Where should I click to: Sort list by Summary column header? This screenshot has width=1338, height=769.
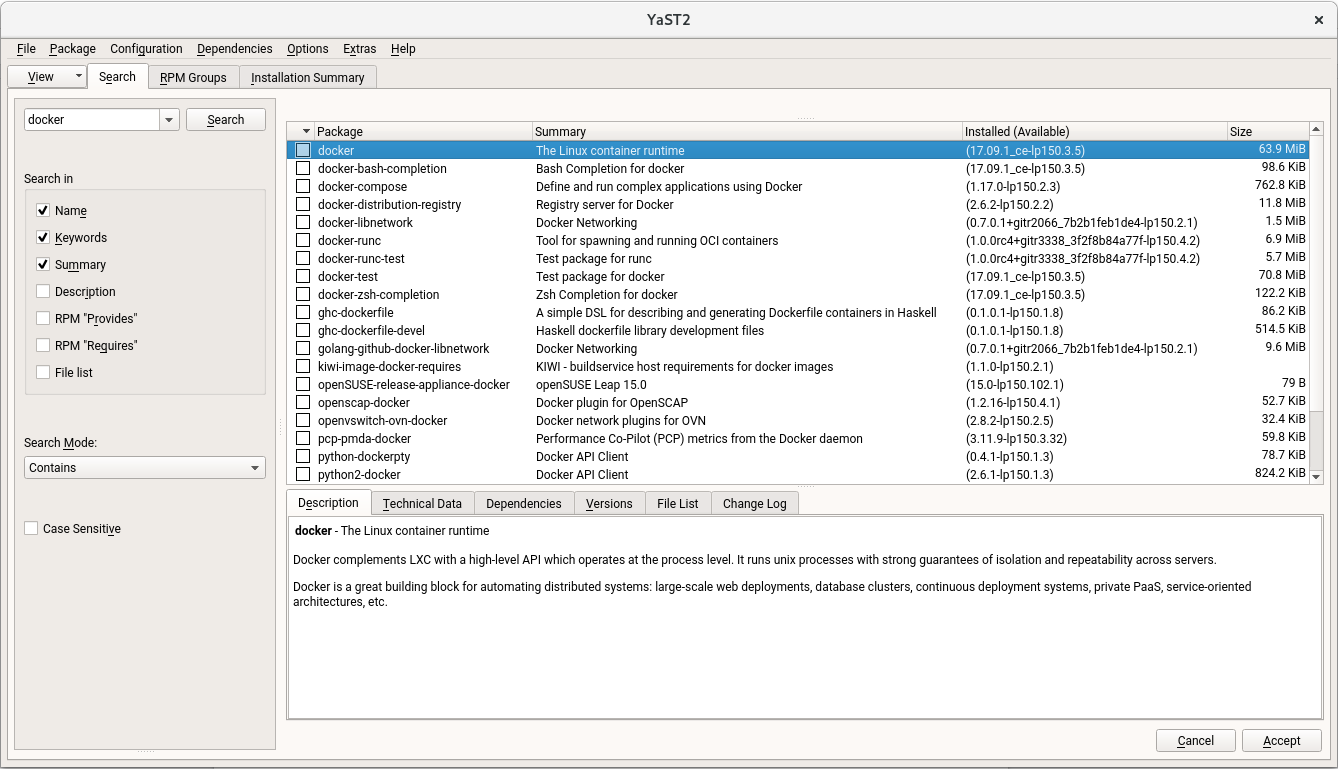[747, 131]
